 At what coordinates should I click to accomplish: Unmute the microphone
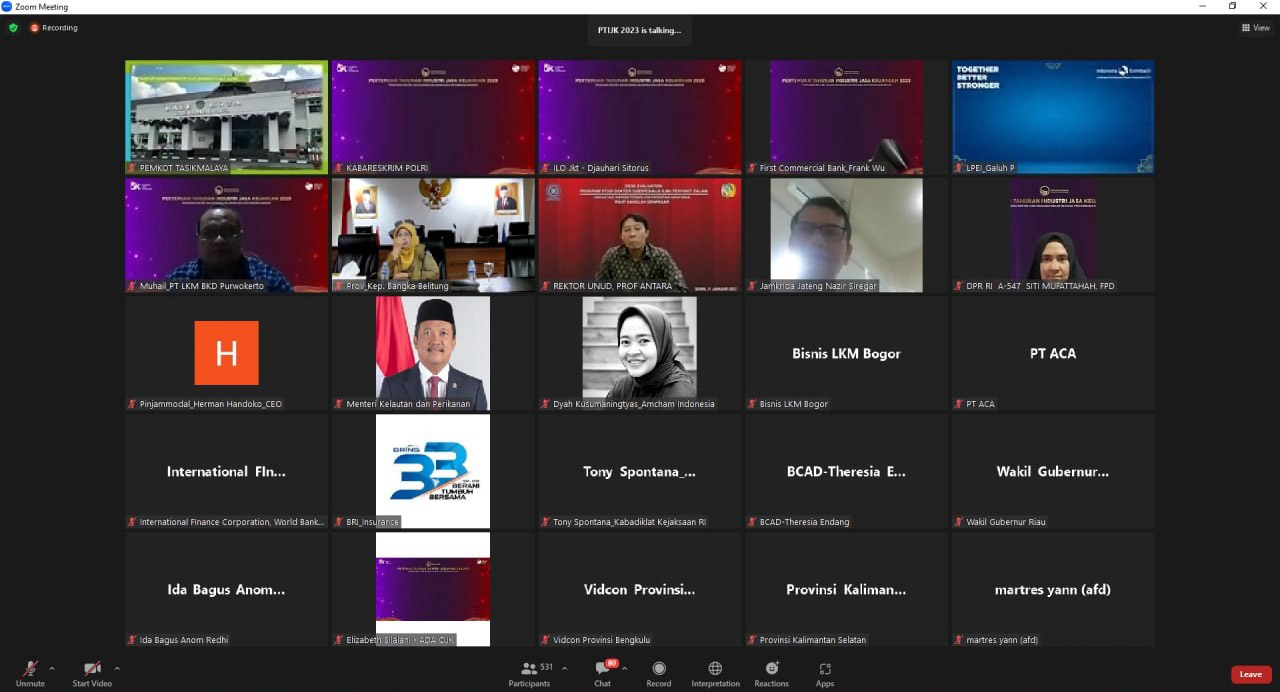pos(30,668)
